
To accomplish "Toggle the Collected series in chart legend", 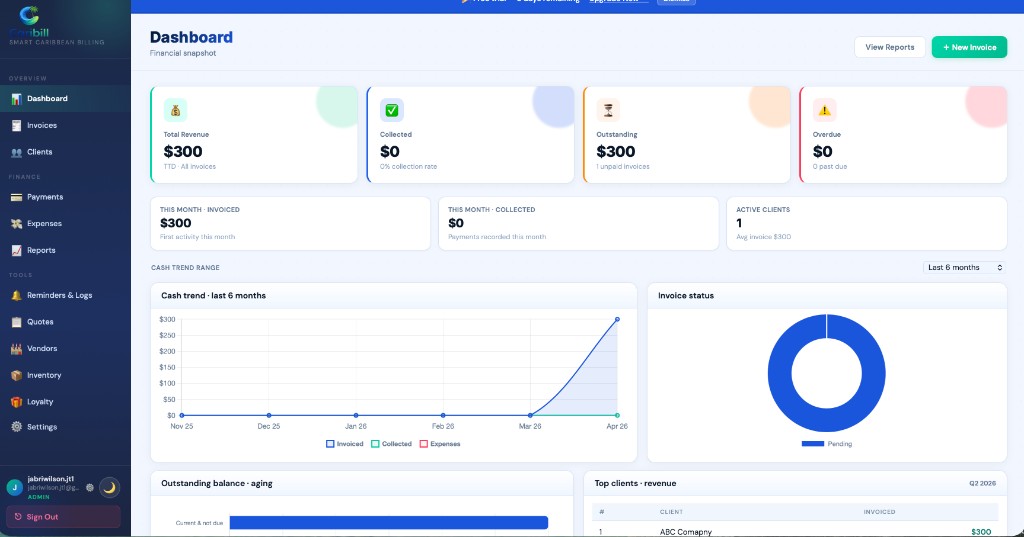I will [x=391, y=444].
